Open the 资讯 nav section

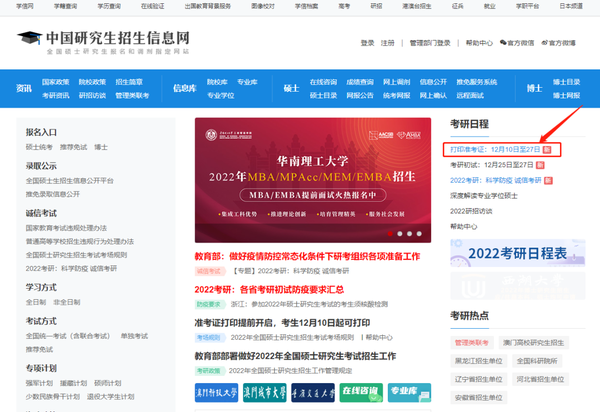(24, 88)
